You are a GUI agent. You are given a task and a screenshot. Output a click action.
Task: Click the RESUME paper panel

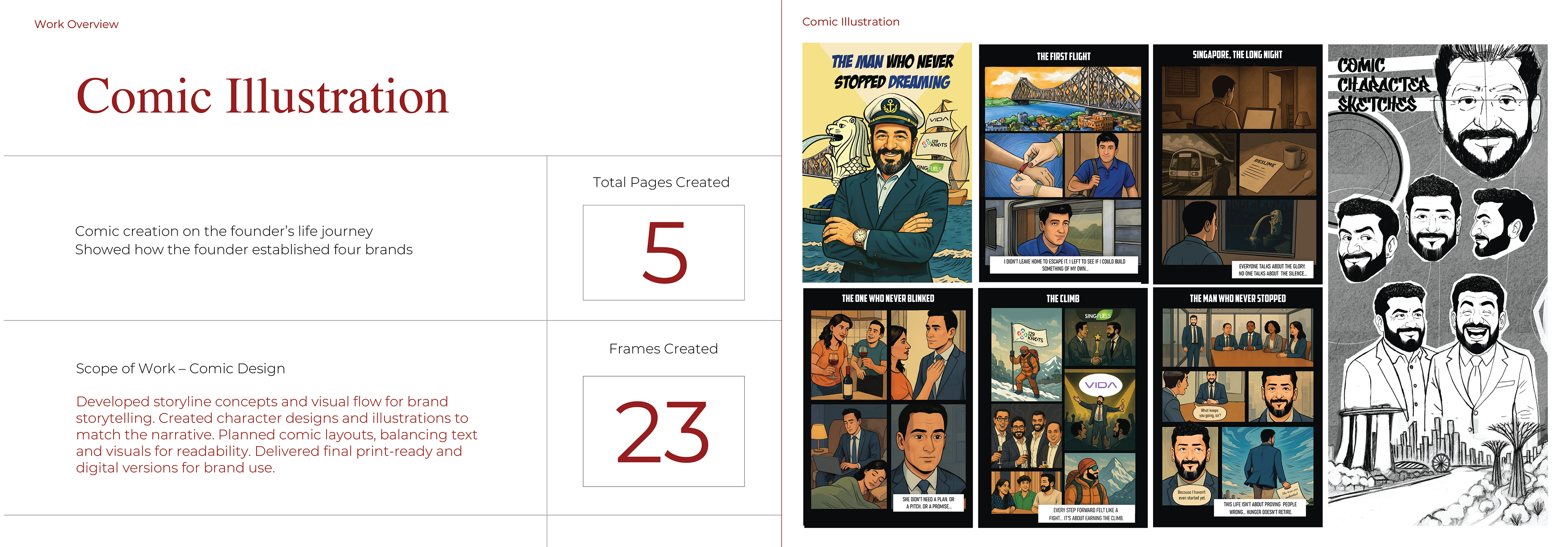(1278, 166)
